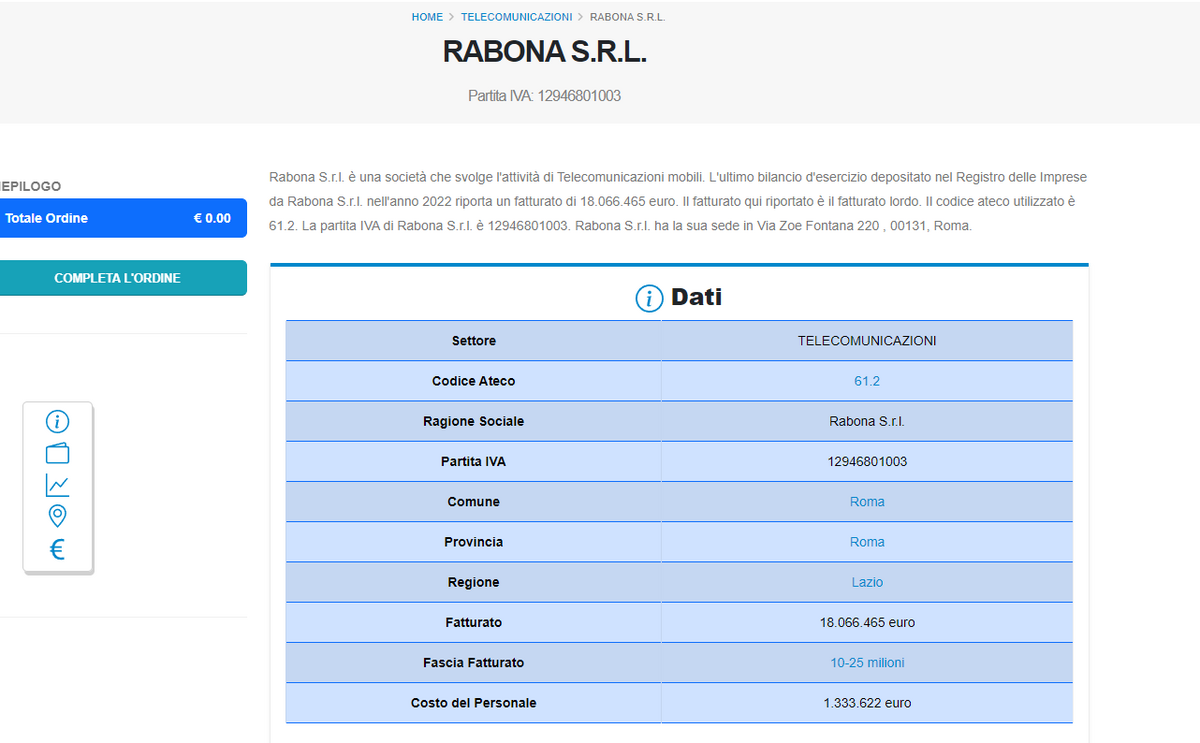Go to HOME breadcrumb
The width and height of the screenshot is (1200, 743).
pyautogui.click(x=427, y=17)
